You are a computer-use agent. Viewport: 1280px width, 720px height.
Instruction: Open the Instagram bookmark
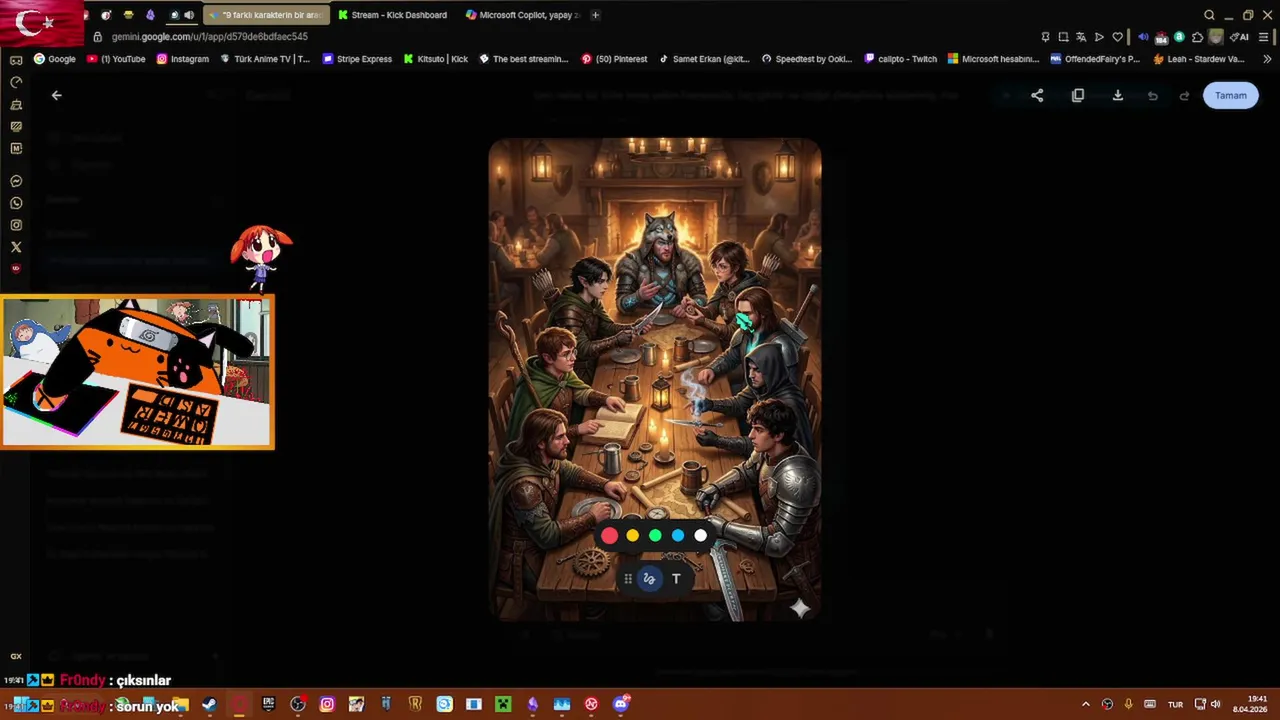[183, 59]
